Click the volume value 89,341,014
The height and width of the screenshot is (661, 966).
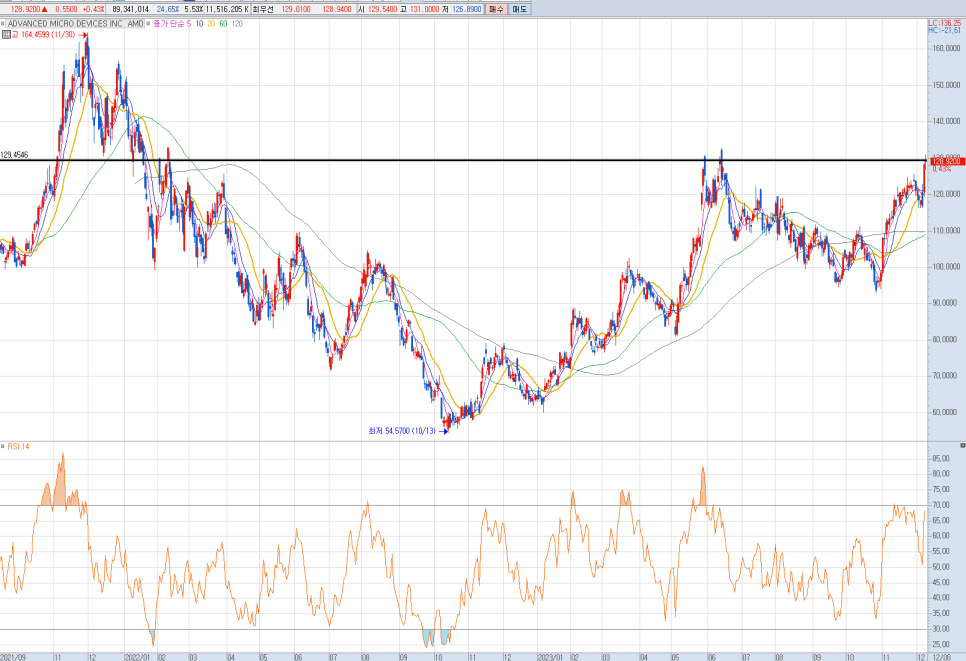pos(131,9)
